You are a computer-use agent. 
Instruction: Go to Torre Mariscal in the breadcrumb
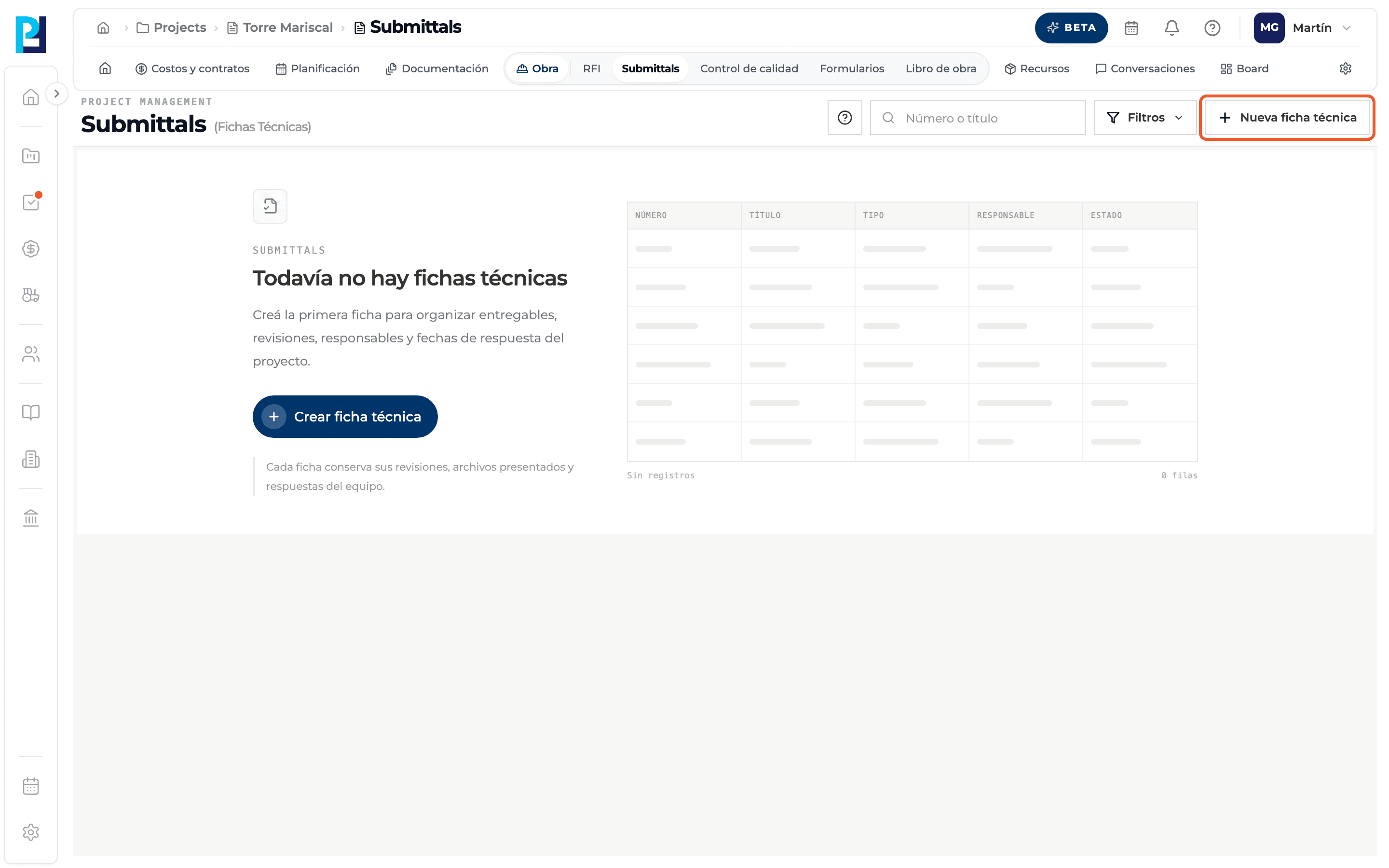[280, 27]
